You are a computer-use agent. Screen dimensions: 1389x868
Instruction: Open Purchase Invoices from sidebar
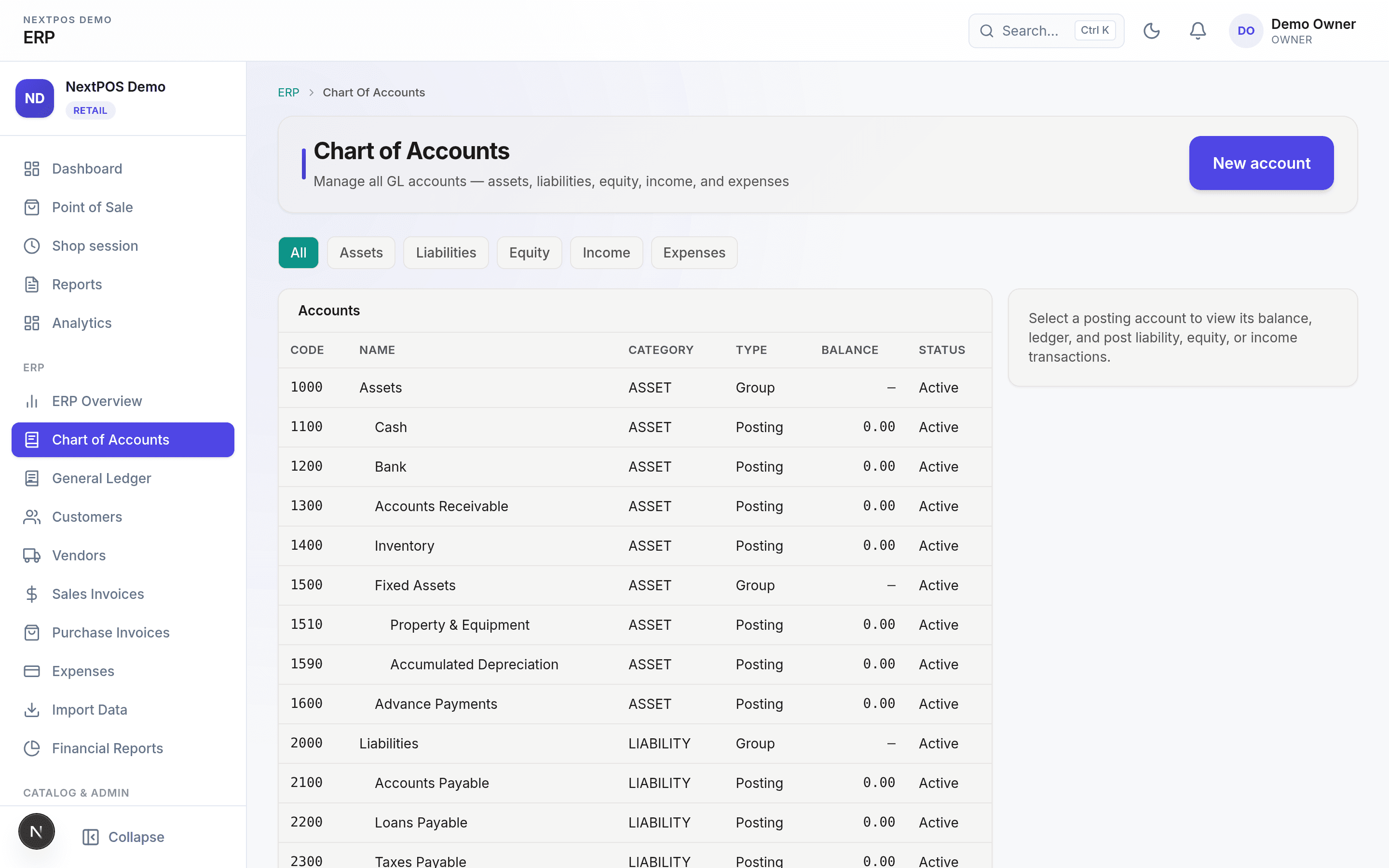pos(123,633)
